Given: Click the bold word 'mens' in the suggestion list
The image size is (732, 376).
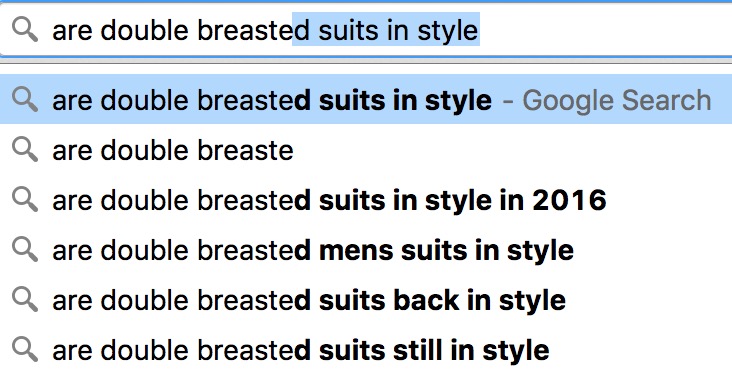Looking at the screenshot, I should 356,251.
